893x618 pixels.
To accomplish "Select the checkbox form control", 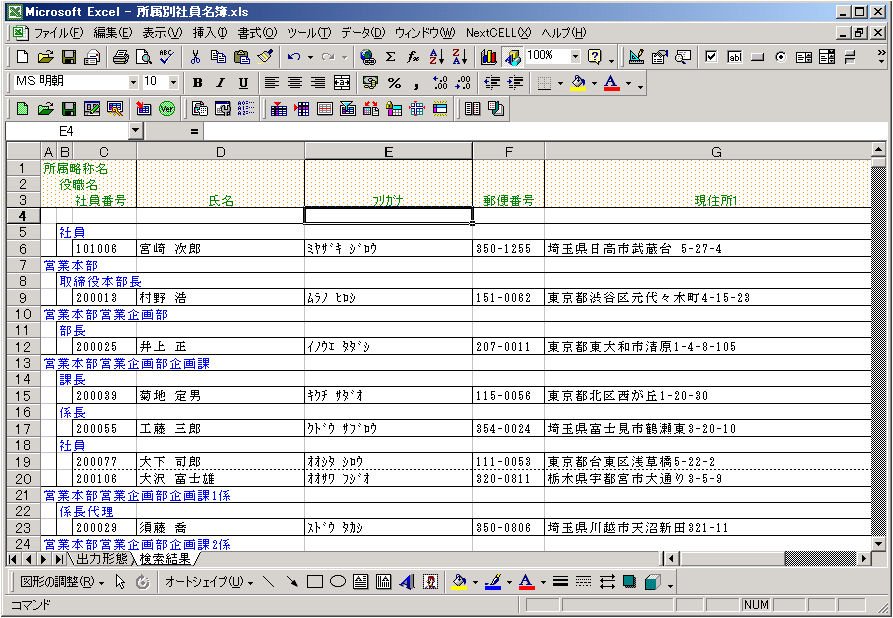I will pos(711,56).
